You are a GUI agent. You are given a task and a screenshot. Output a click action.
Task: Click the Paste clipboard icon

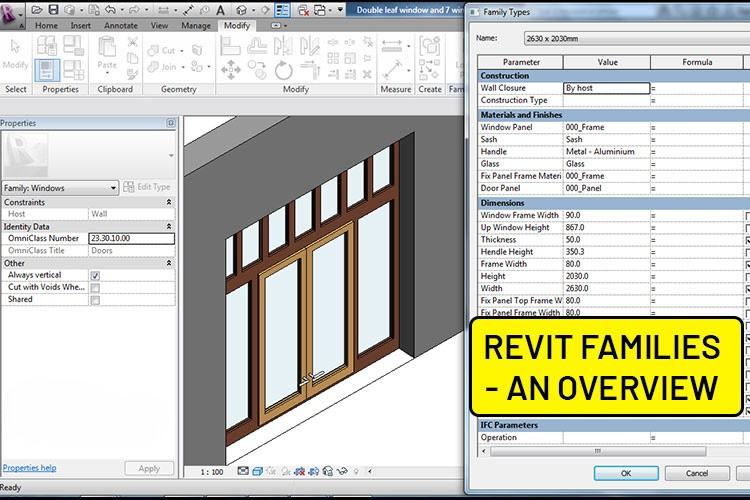pos(107,48)
